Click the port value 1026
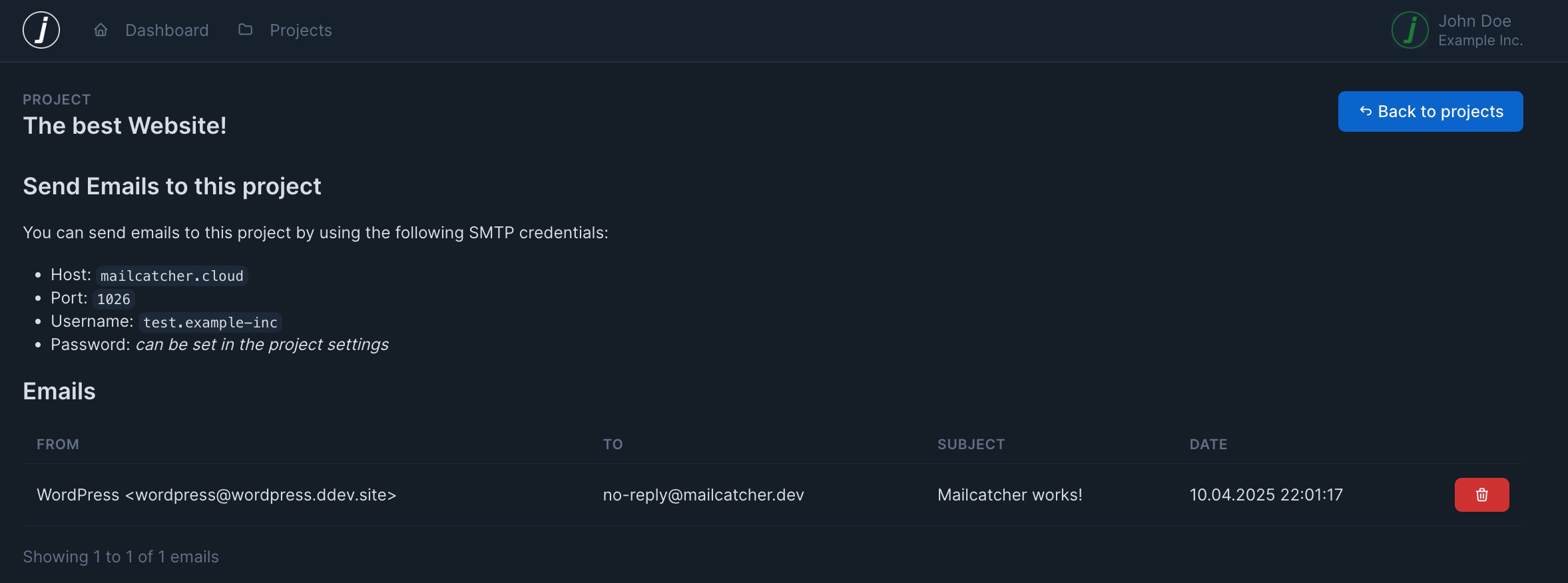 coord(114,299)
